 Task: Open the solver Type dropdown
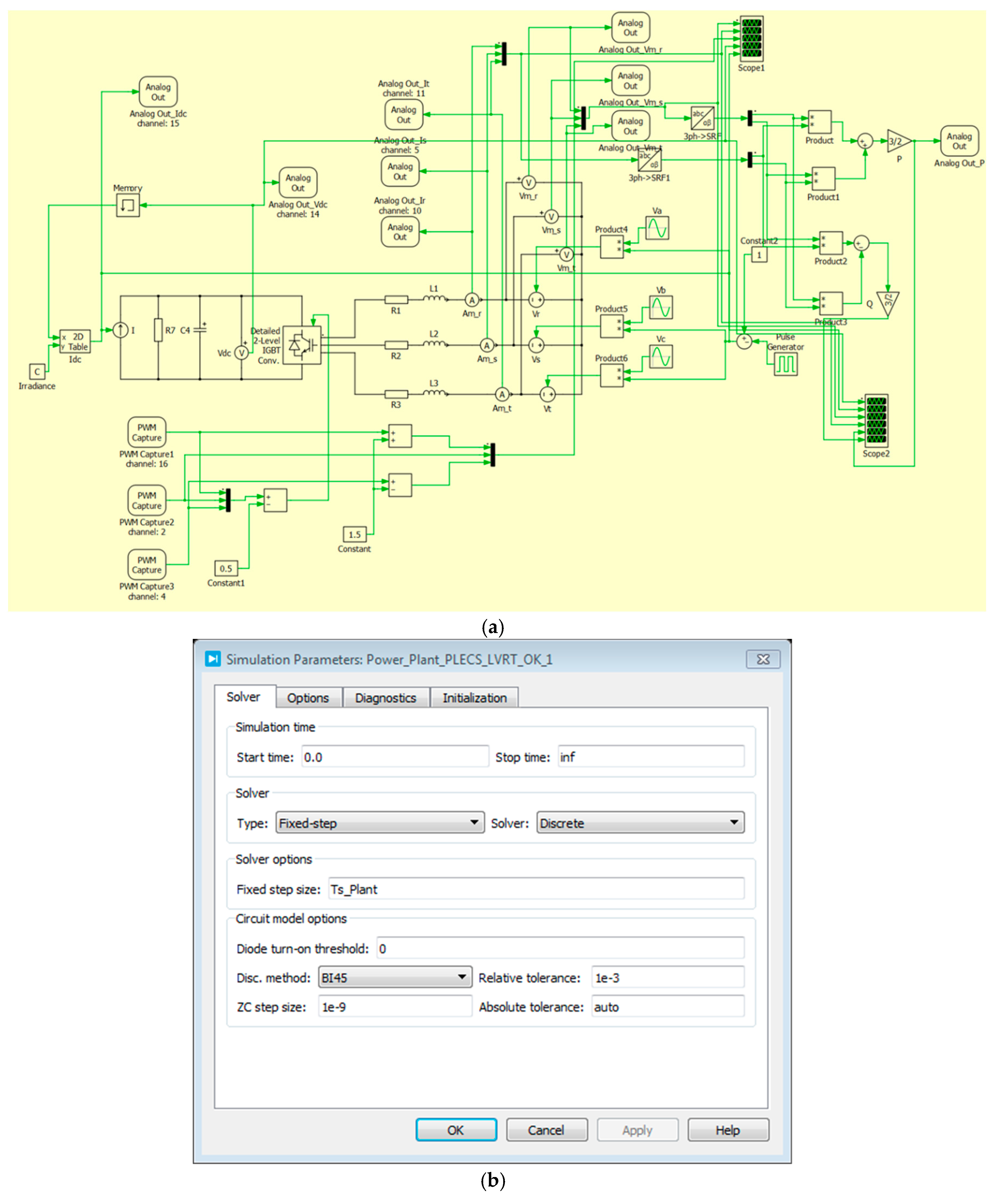point(380,823)
